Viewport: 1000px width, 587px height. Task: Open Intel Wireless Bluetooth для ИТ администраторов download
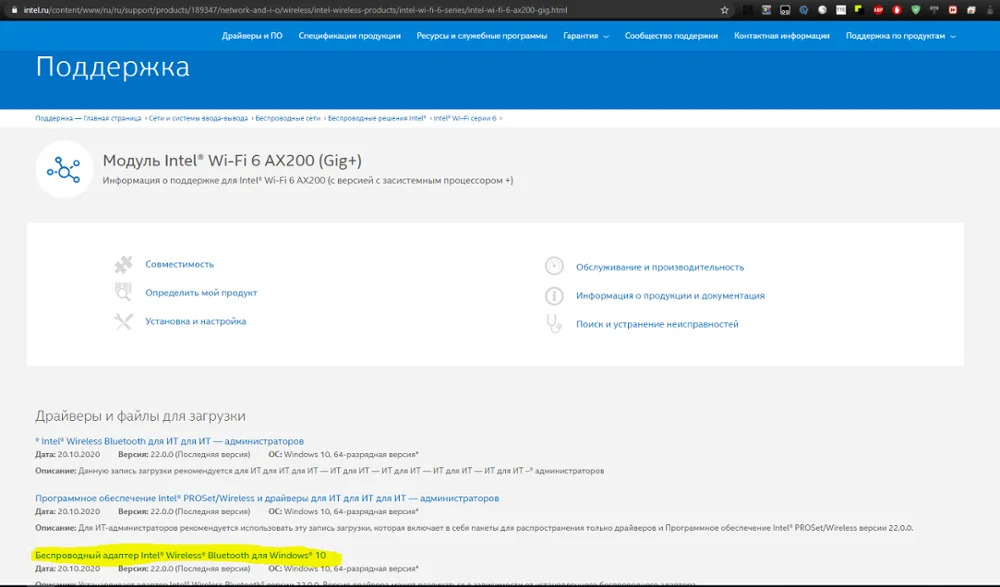coord(170,441)
